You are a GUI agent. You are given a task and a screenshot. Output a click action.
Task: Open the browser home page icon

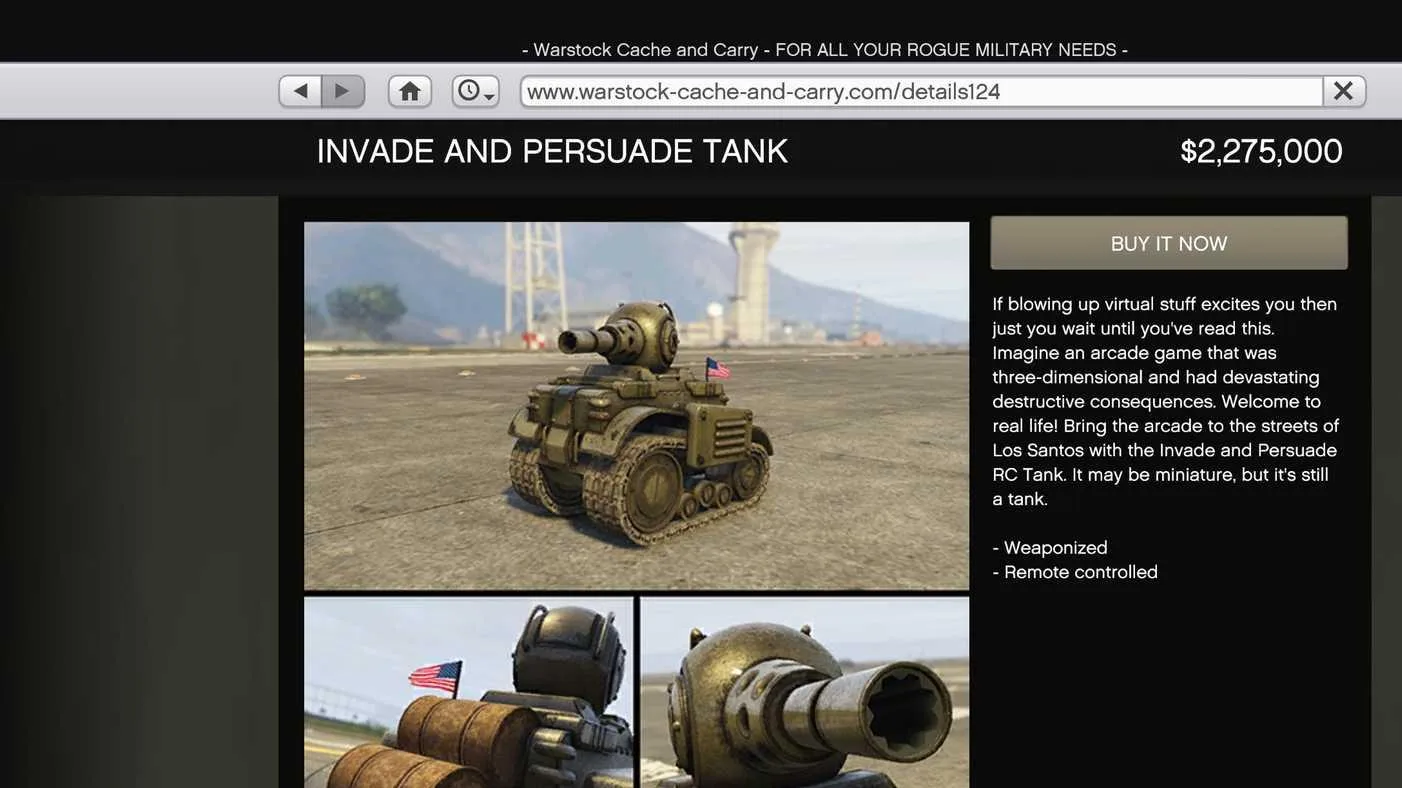410,91
